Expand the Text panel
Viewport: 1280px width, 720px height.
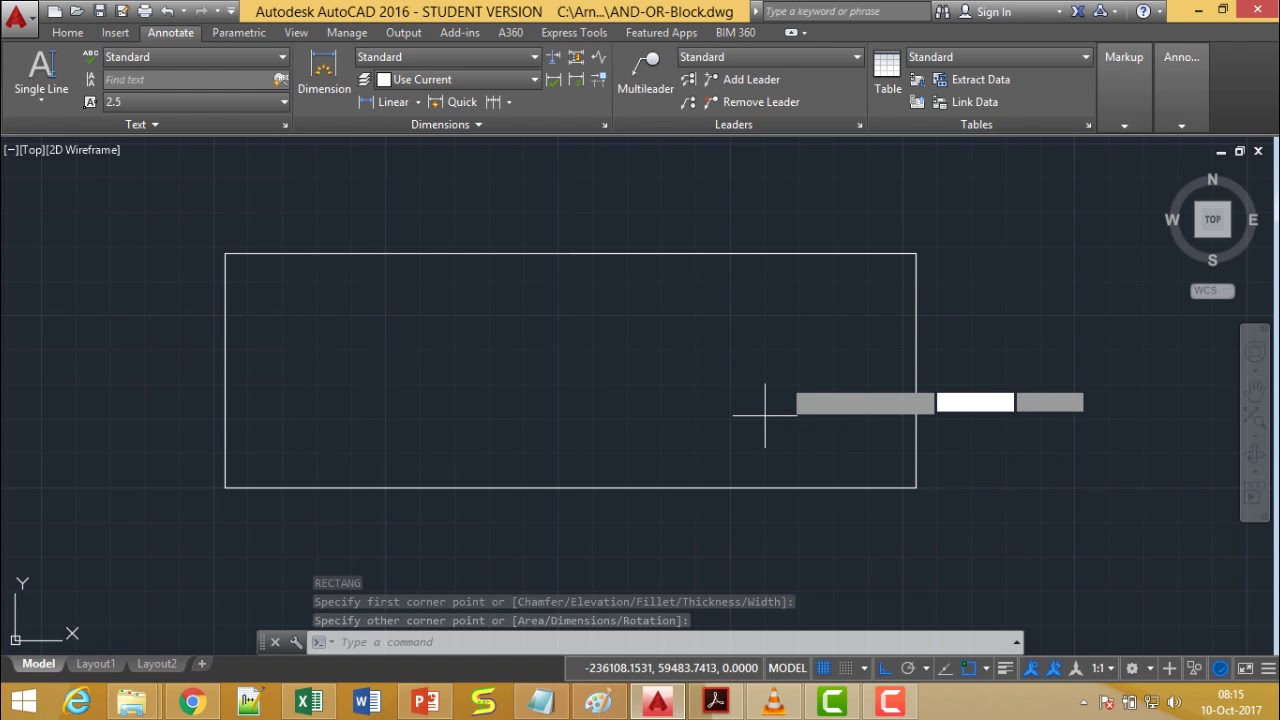click(x=142, y=125)
